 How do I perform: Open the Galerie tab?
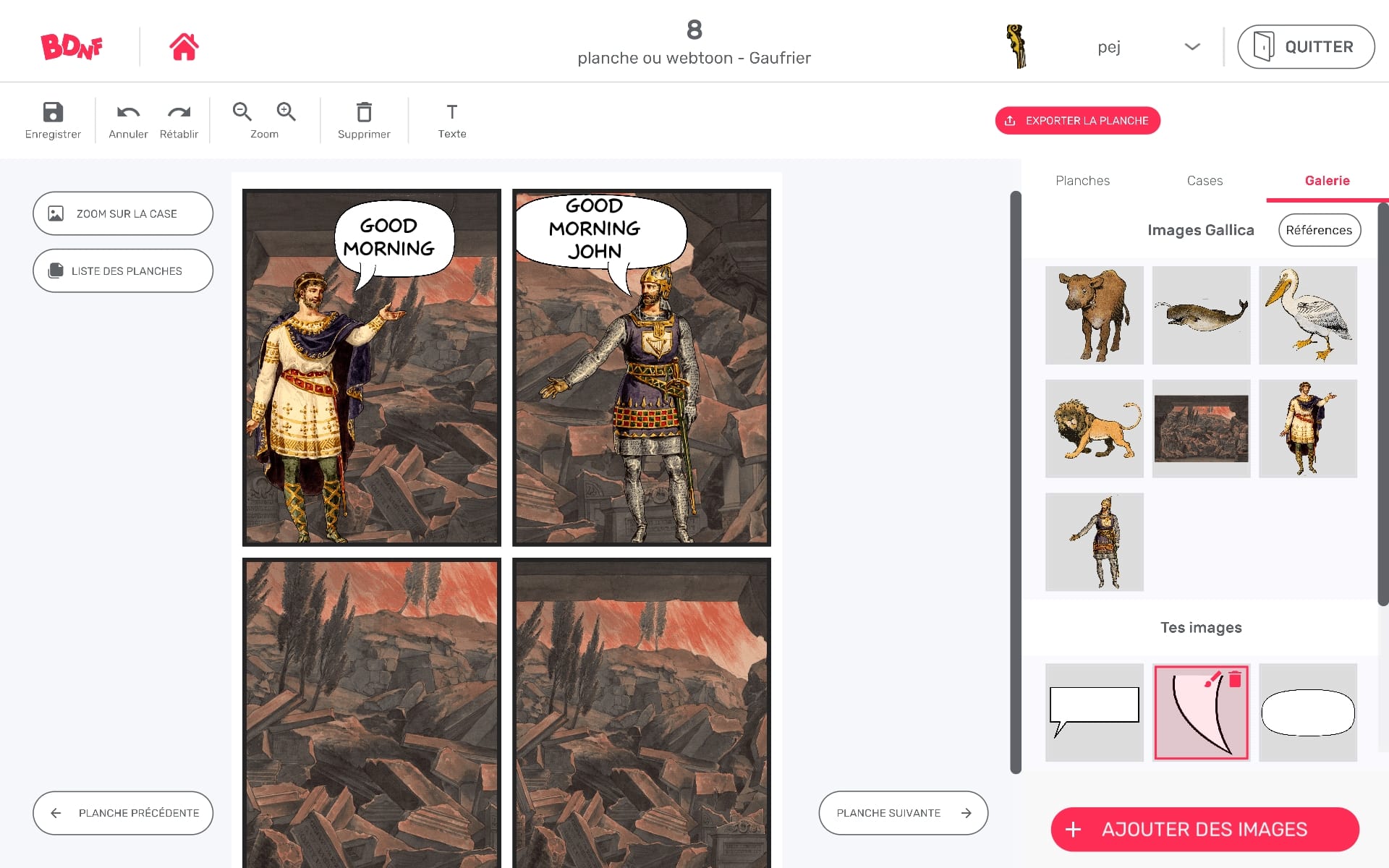pos(1327,181)
